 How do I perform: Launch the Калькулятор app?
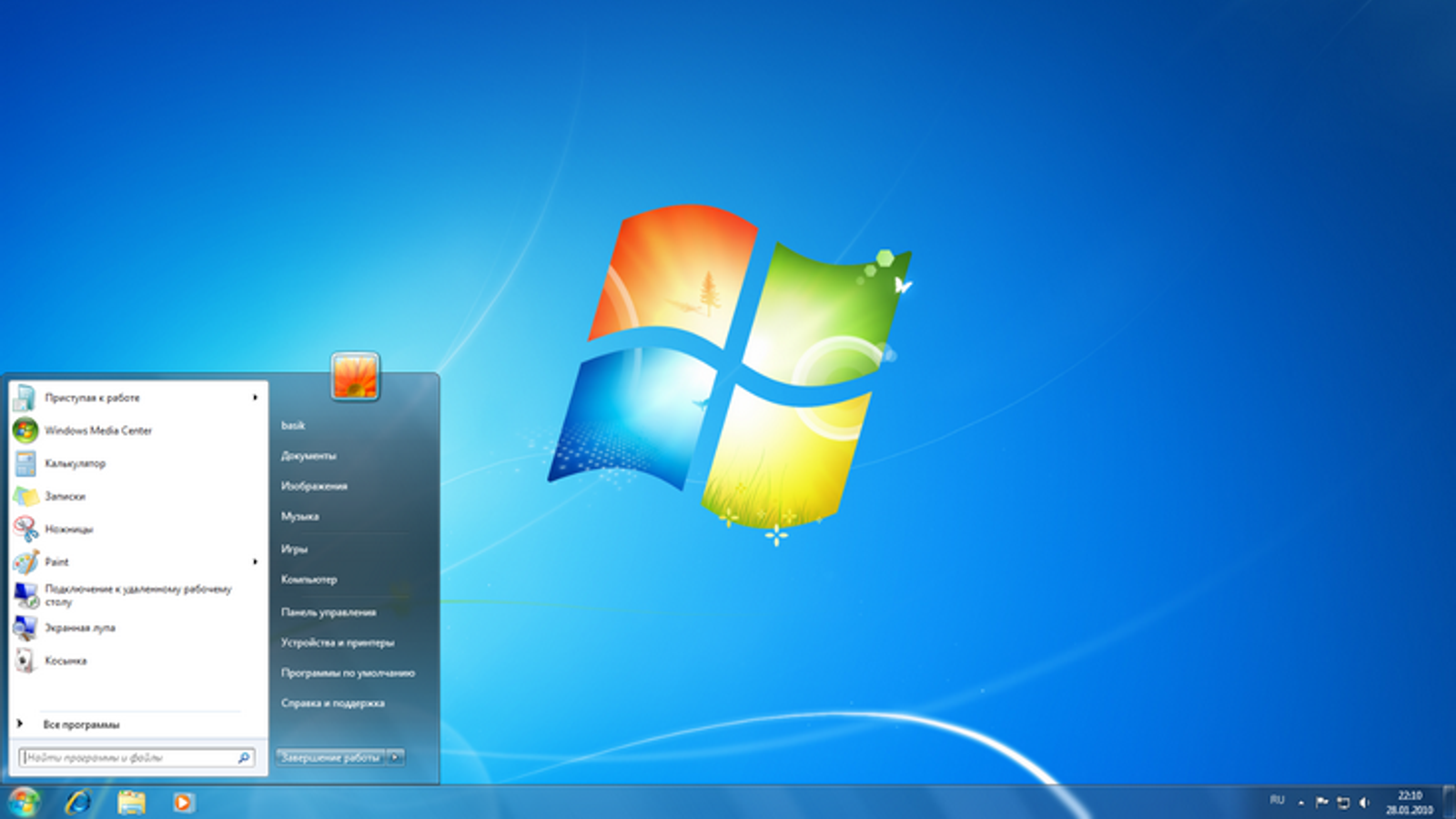point(136,463)
